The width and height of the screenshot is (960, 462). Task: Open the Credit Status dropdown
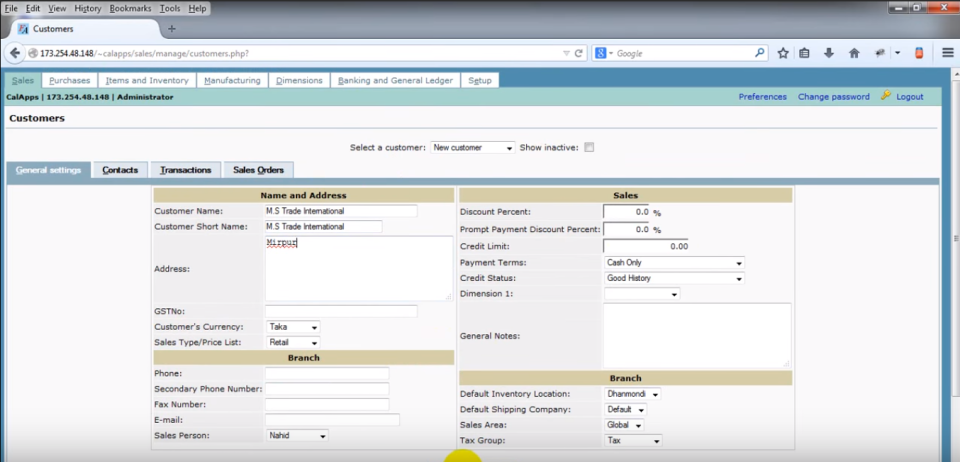tap(674, 278)
